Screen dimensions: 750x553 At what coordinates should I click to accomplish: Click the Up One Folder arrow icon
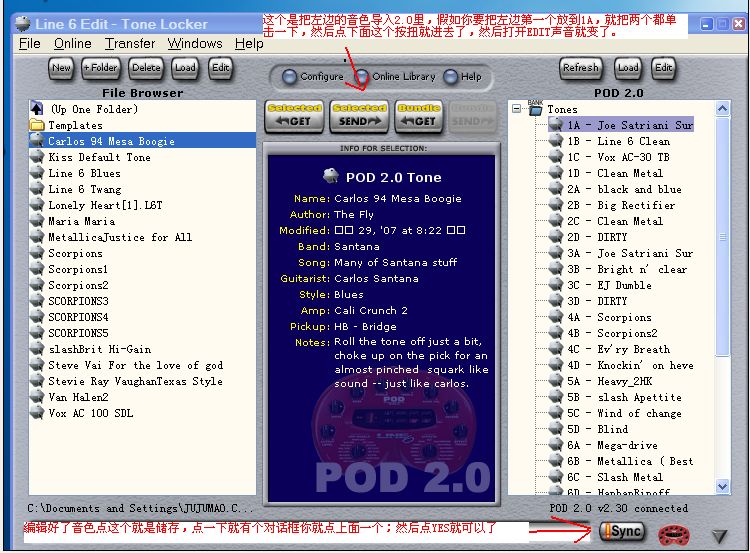tap(37, 109)
